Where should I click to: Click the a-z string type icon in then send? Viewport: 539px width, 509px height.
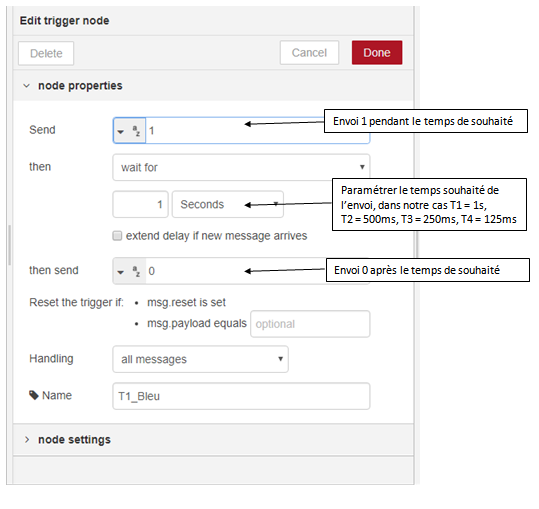click(x=136, y=272)
